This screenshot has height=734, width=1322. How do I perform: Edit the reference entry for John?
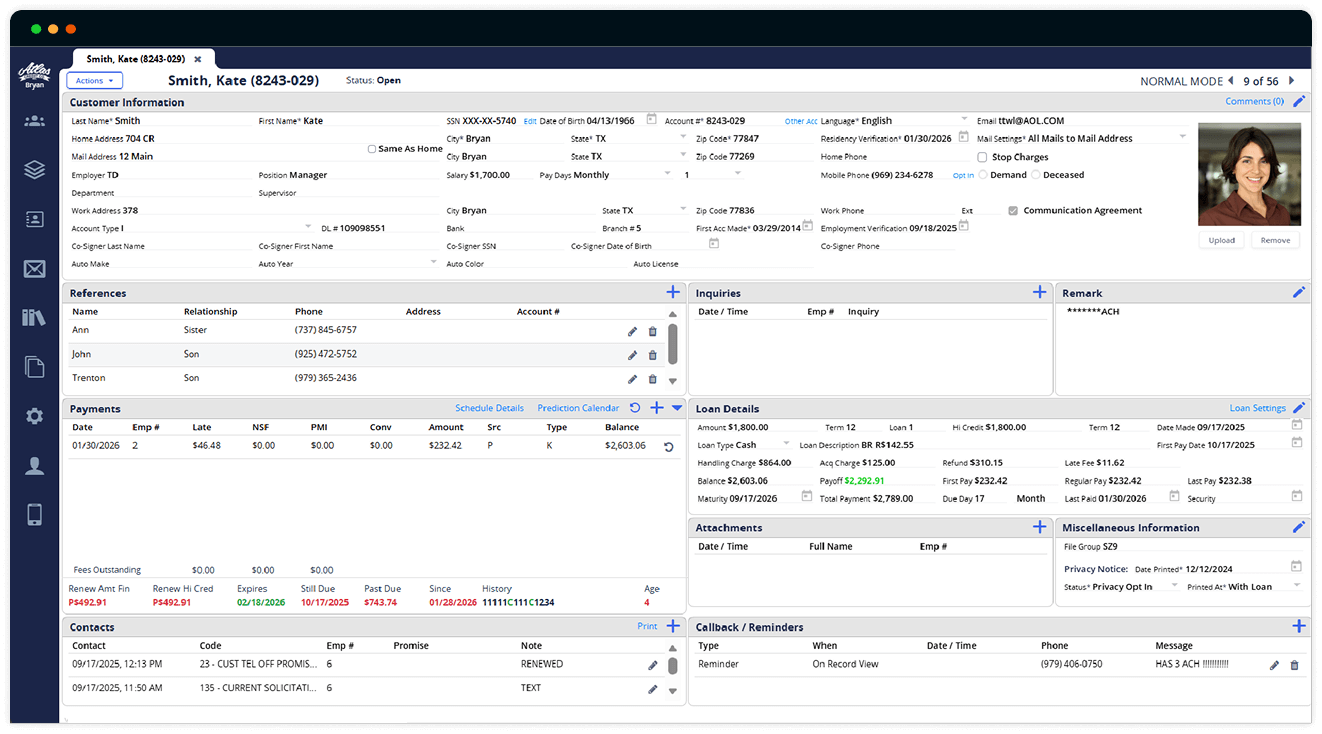point(632,355)
